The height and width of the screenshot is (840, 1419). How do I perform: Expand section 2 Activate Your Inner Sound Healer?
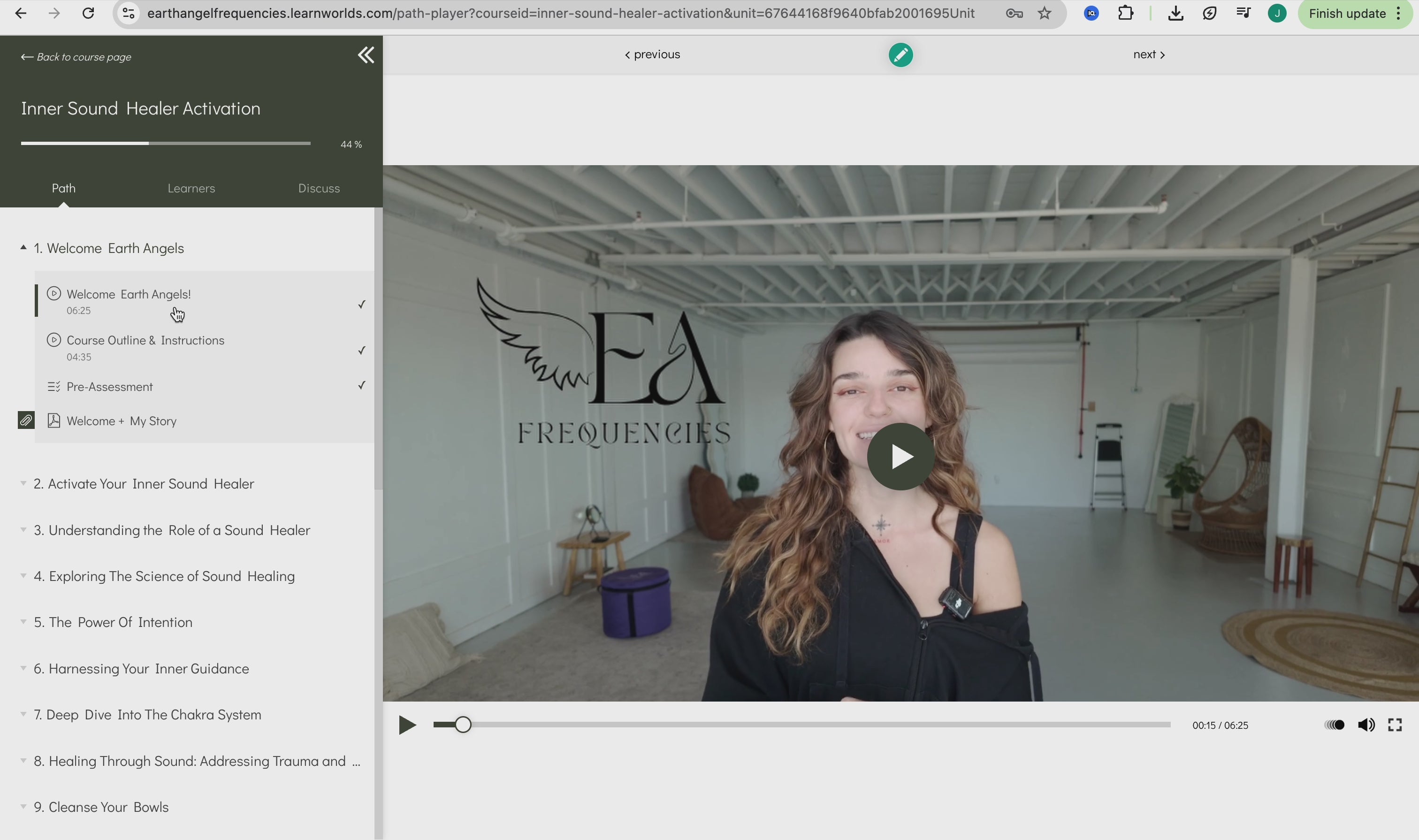[x=144, y=484]
